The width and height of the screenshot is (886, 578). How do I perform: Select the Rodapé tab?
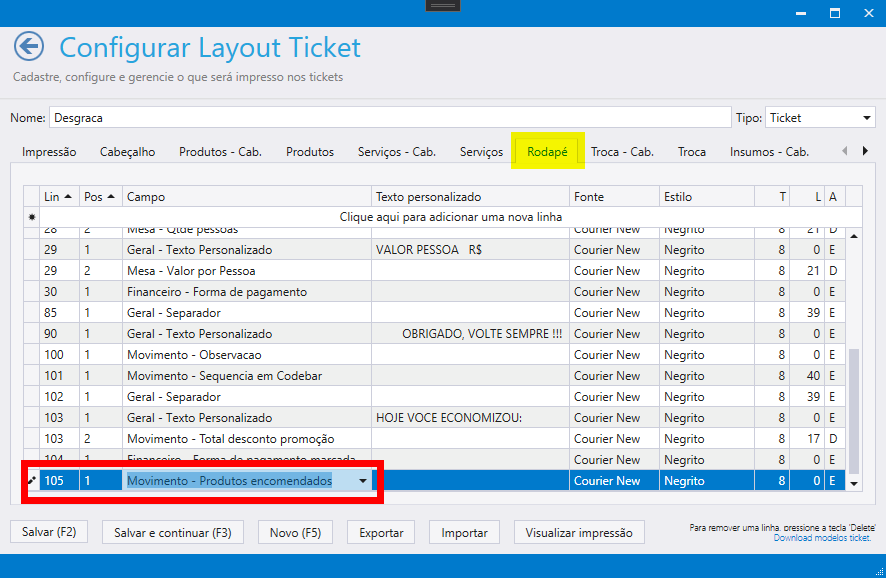coord(547,152)
